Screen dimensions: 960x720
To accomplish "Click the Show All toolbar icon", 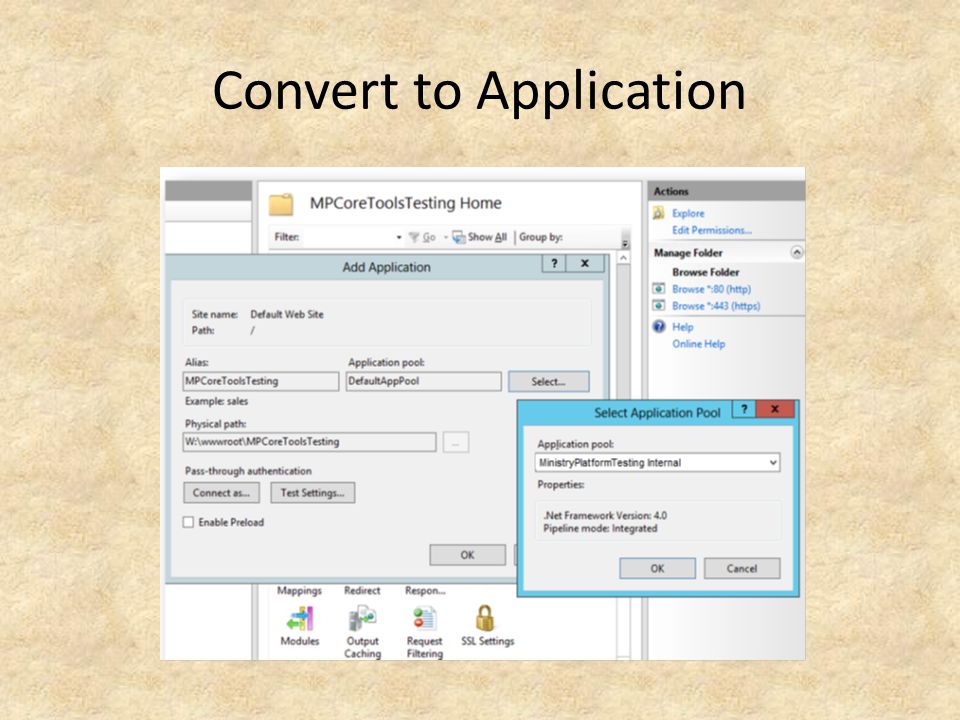I will (459, 237).
